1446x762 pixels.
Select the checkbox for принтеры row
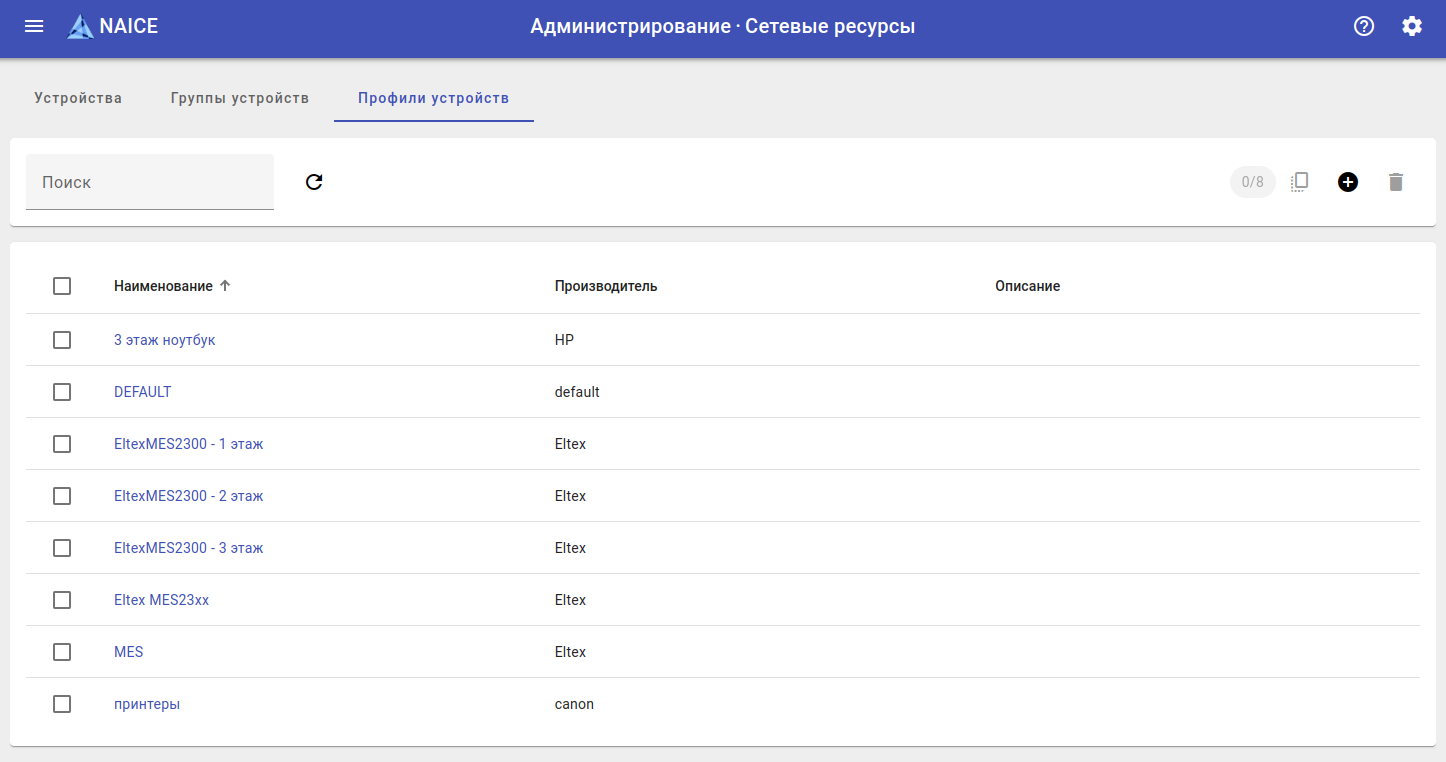tap(62, 704)
